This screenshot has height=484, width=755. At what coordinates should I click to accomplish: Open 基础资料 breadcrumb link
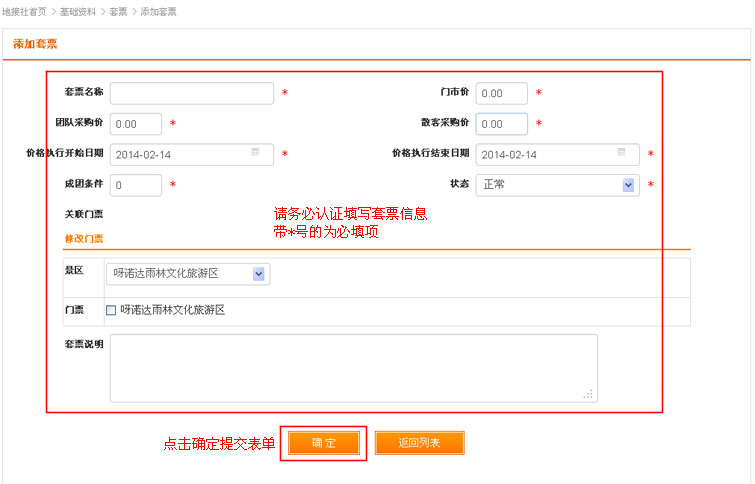(x=76, y=10)
